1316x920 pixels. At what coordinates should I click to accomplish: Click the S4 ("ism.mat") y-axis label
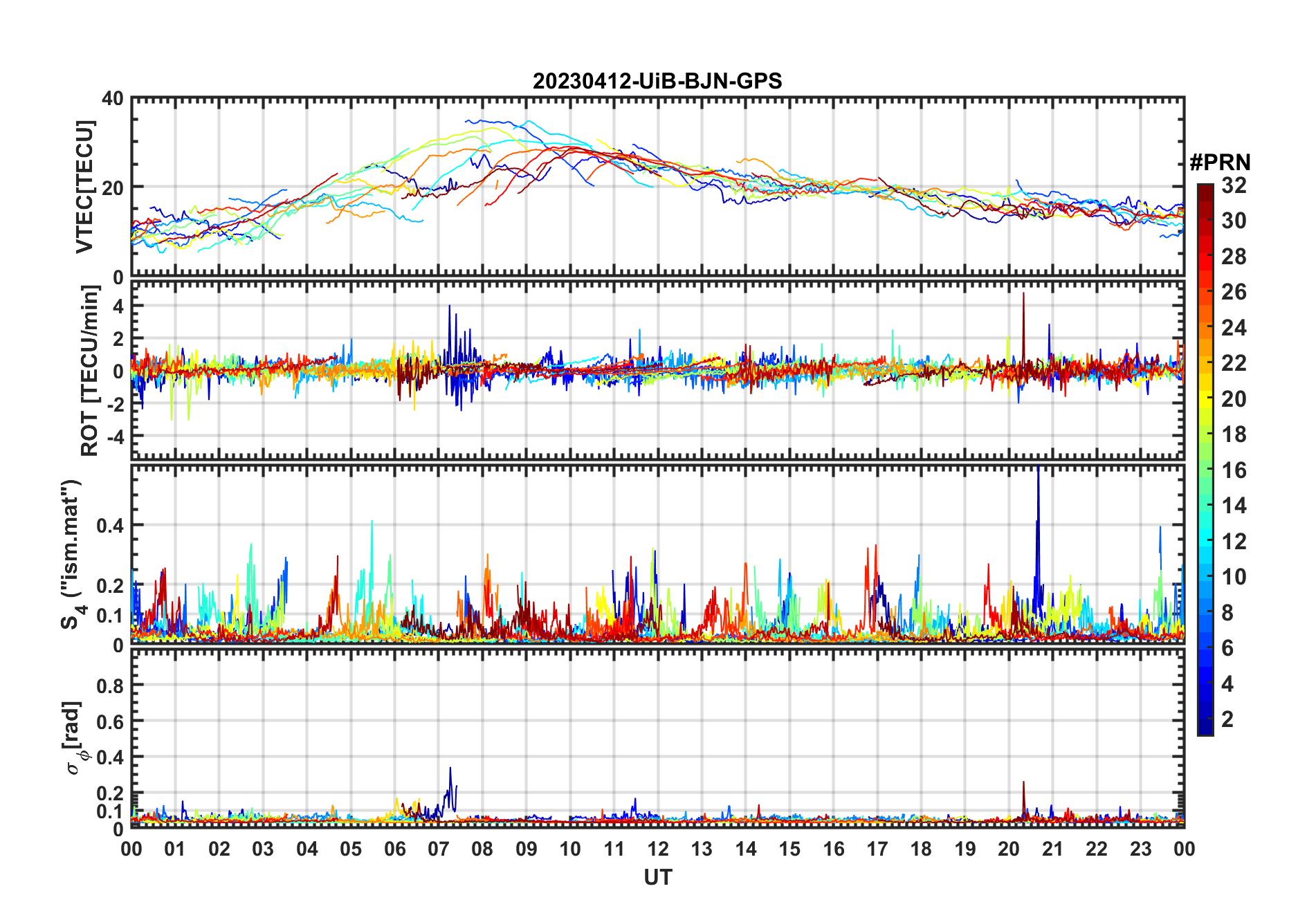click(73, 555)
